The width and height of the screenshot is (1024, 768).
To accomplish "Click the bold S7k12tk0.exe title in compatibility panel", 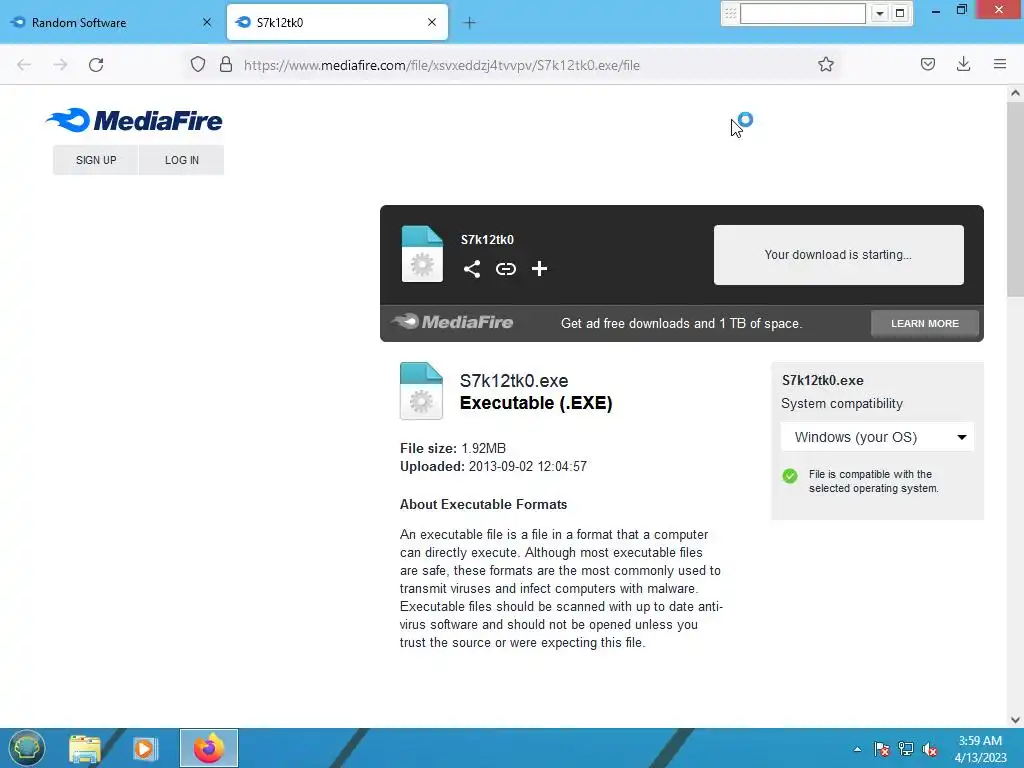I will (823, 381).
